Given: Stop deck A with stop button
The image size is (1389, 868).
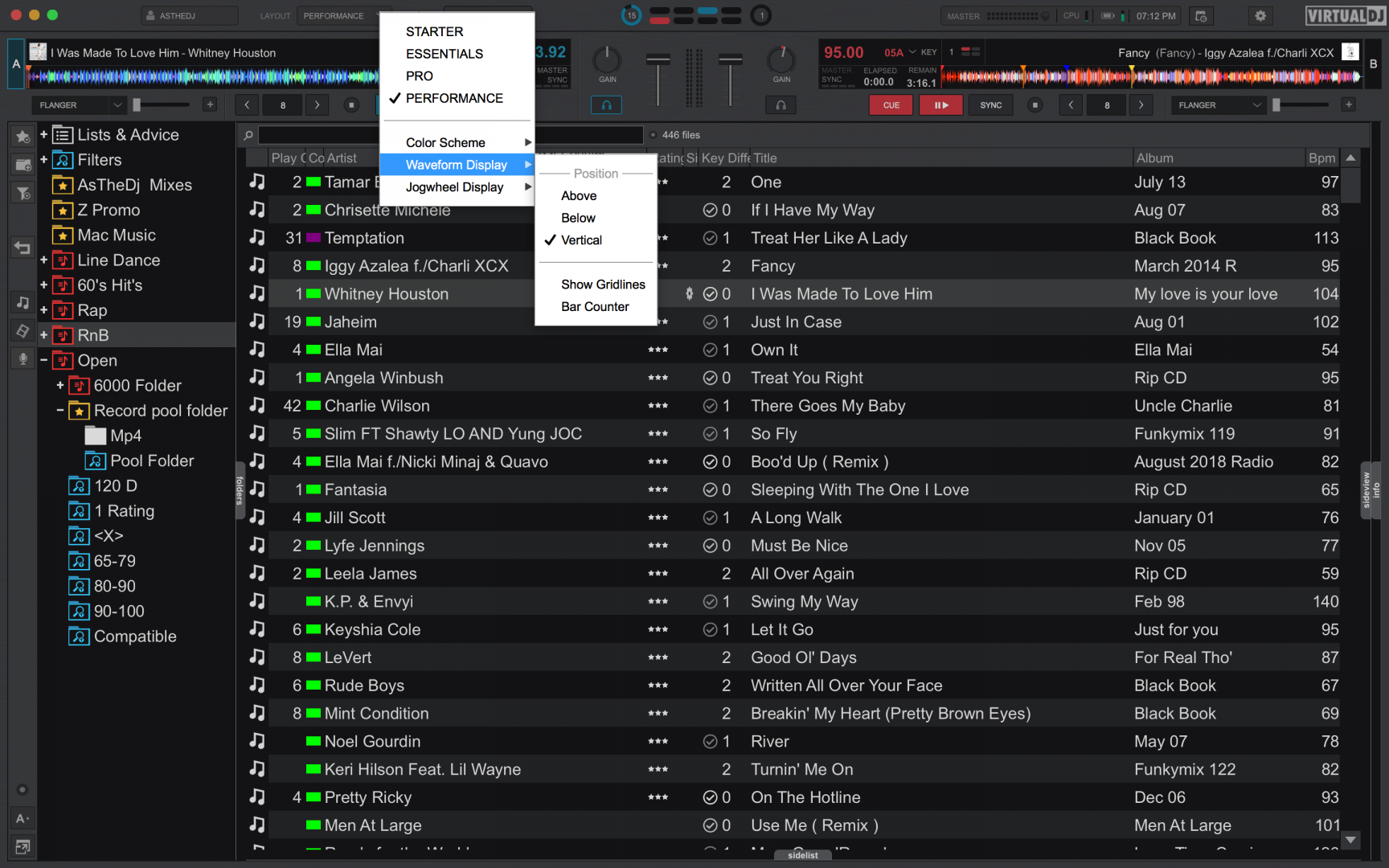Looking at the screenshot, I should [350, 105].
